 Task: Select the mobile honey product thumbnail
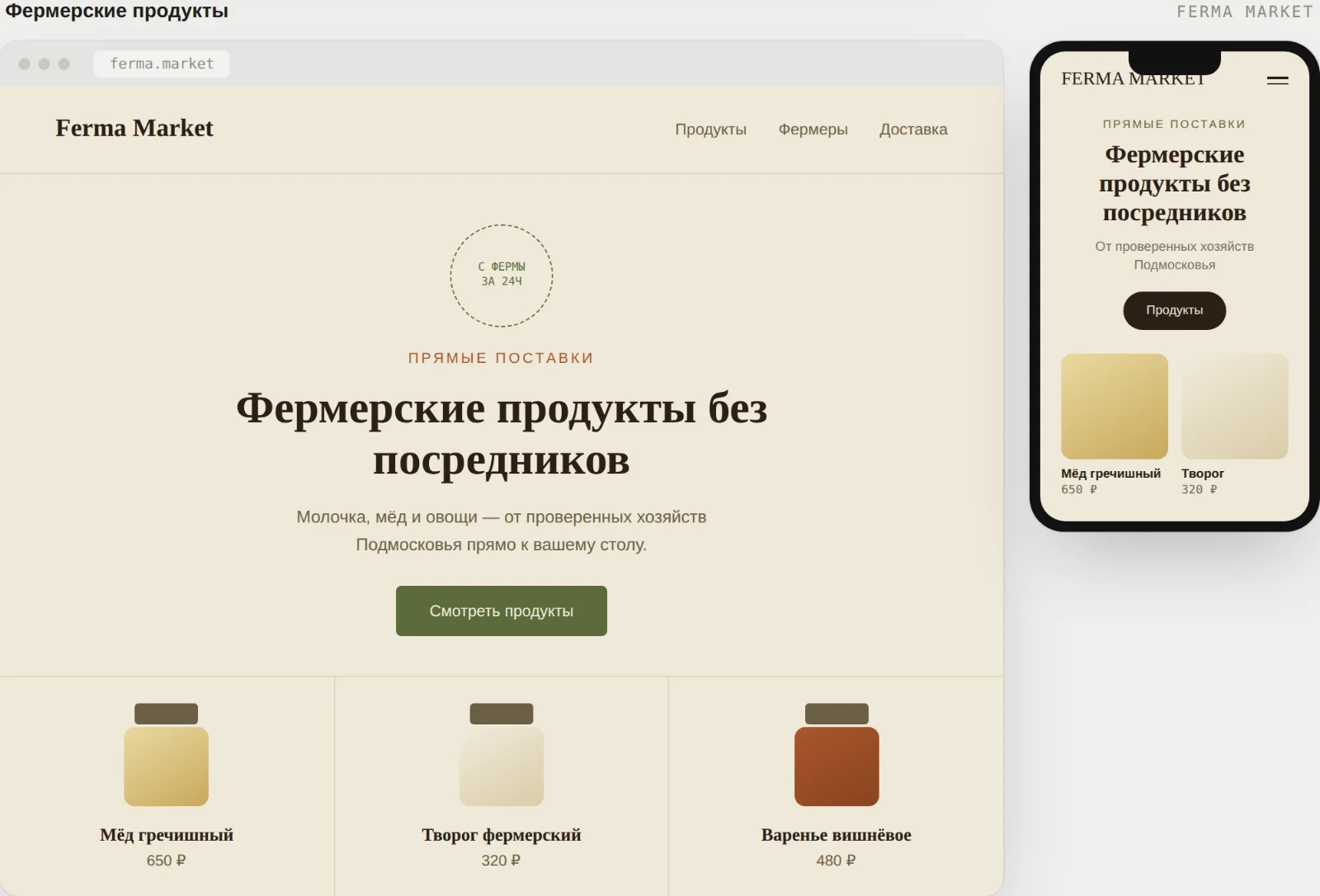[x=1115, y=406]
